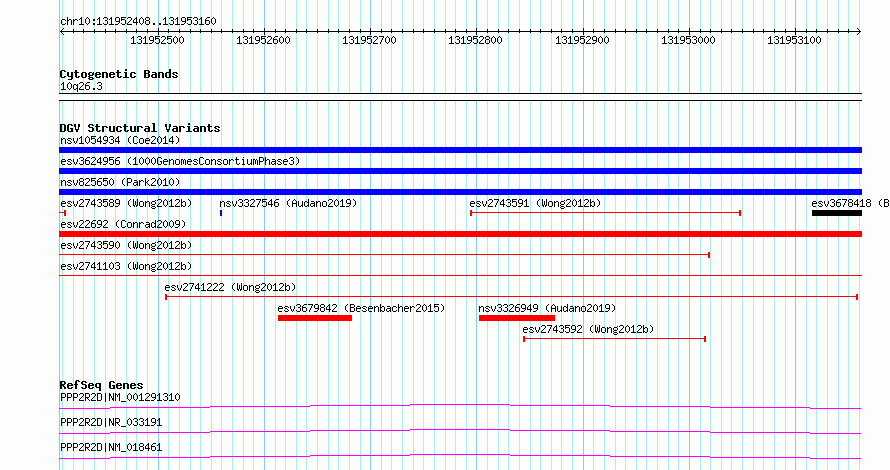Open the esv2743592 (Wong2012b) label

point(588,329)
